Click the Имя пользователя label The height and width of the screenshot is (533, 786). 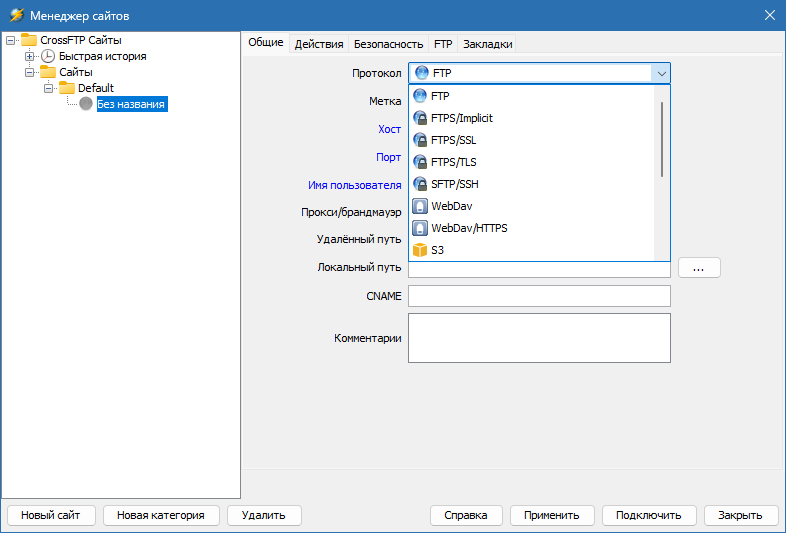click(354, 186)
